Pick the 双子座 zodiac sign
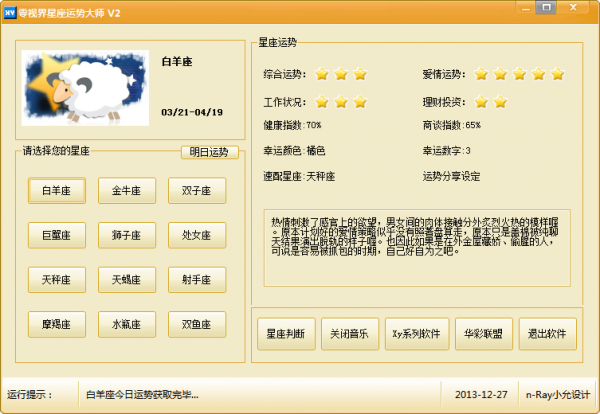The height and width of the screenshot is (414, 600). pyautogui.click(x=196, y=190)
